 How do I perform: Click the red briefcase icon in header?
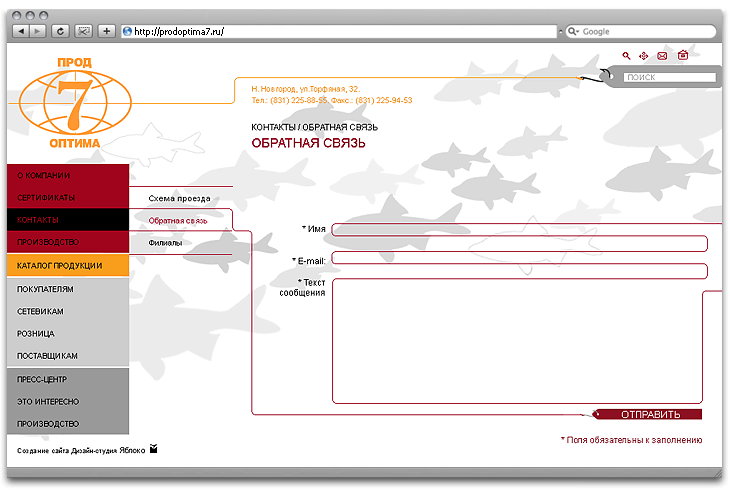683,55
